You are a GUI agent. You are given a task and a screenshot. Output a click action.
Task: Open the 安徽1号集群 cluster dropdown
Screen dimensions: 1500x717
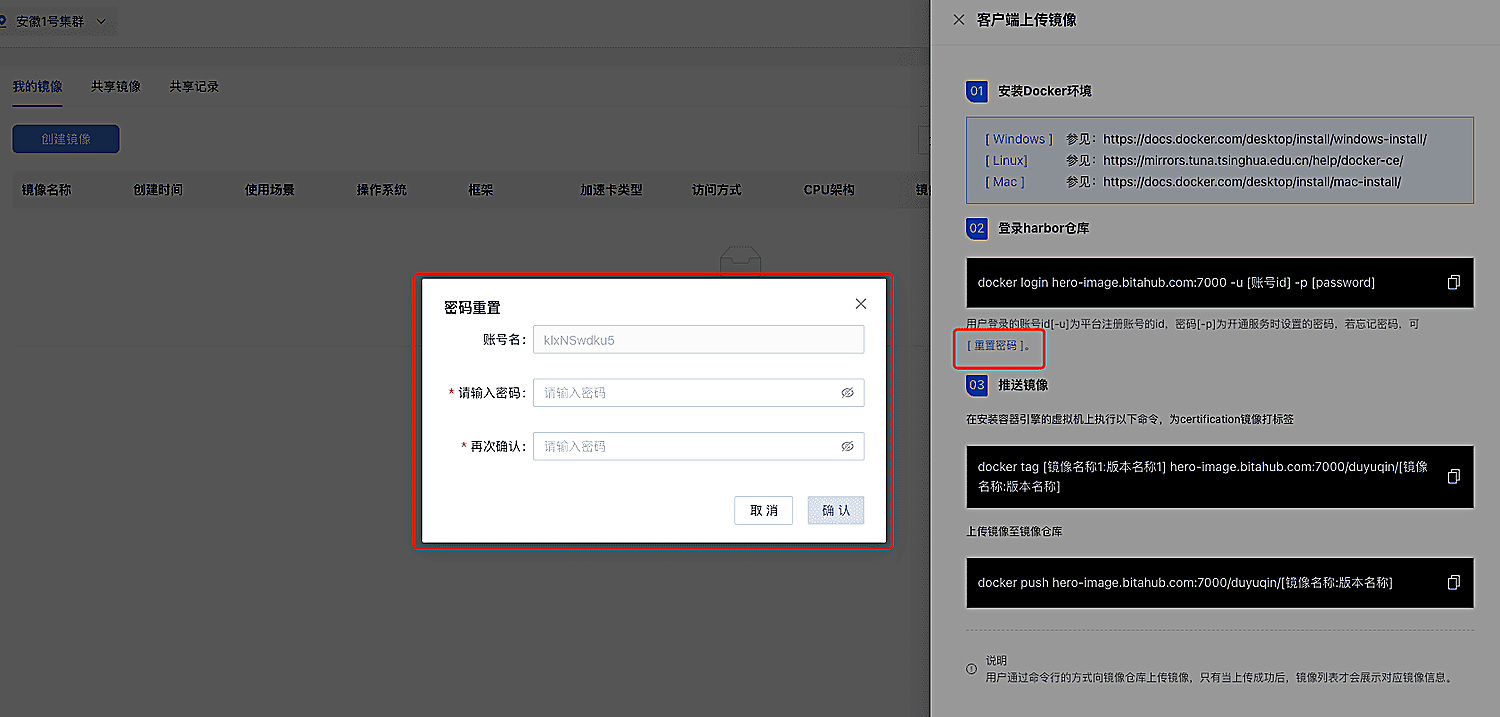pyautogui.click(x=59, y=21)
